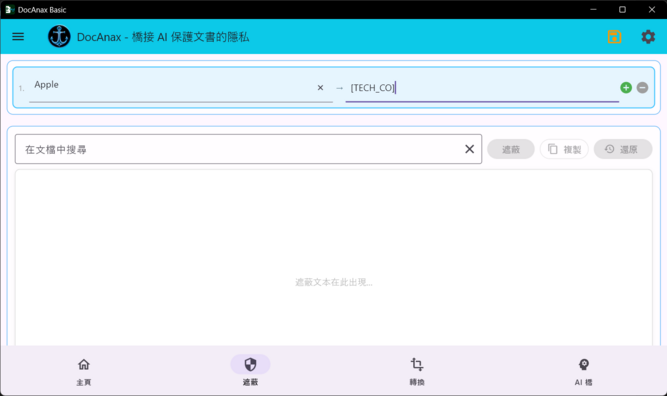Click the DocAnax anchor logo

point(59,37)
